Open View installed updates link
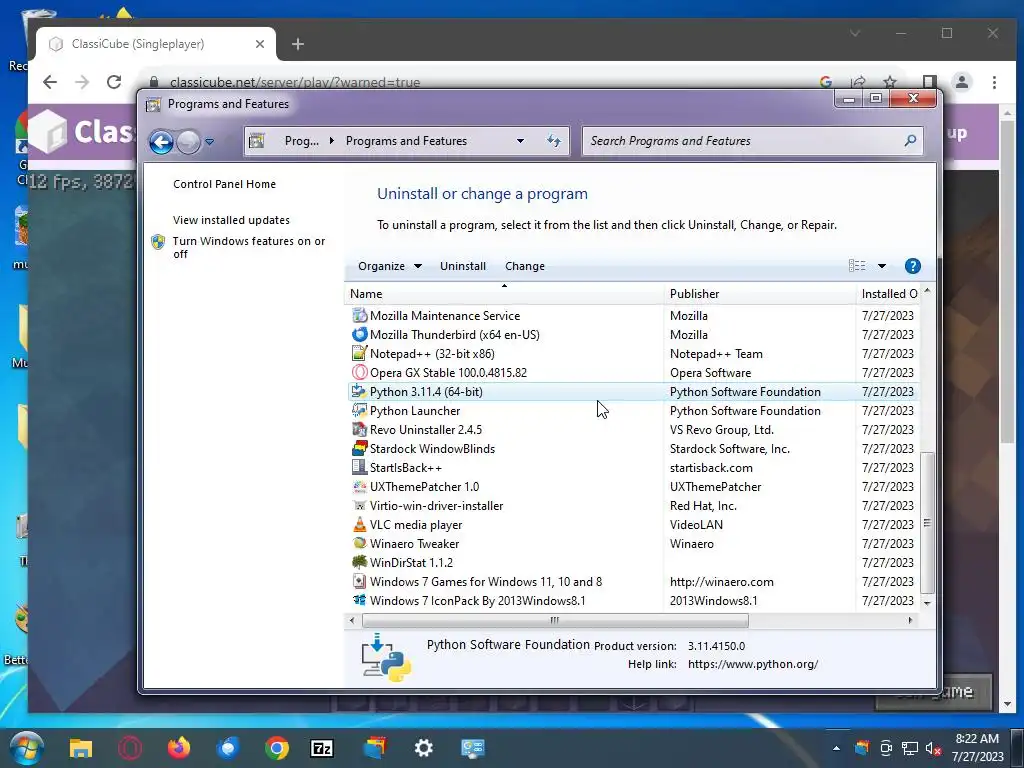Image resolution: width=1024 pixels, height=768 pixels. [231, 220]
